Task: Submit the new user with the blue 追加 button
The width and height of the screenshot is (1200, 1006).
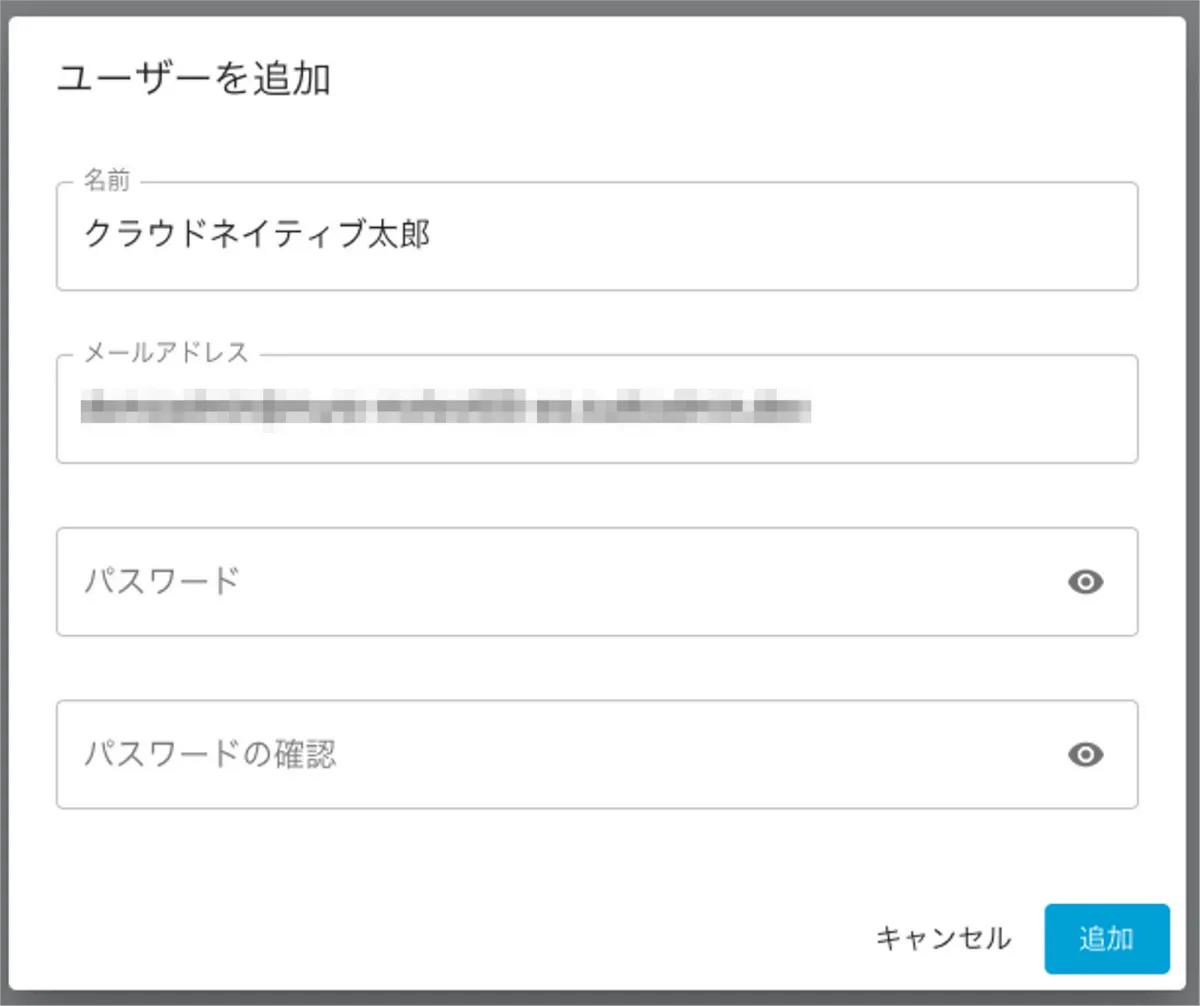Action: [x=1106, y=939]
